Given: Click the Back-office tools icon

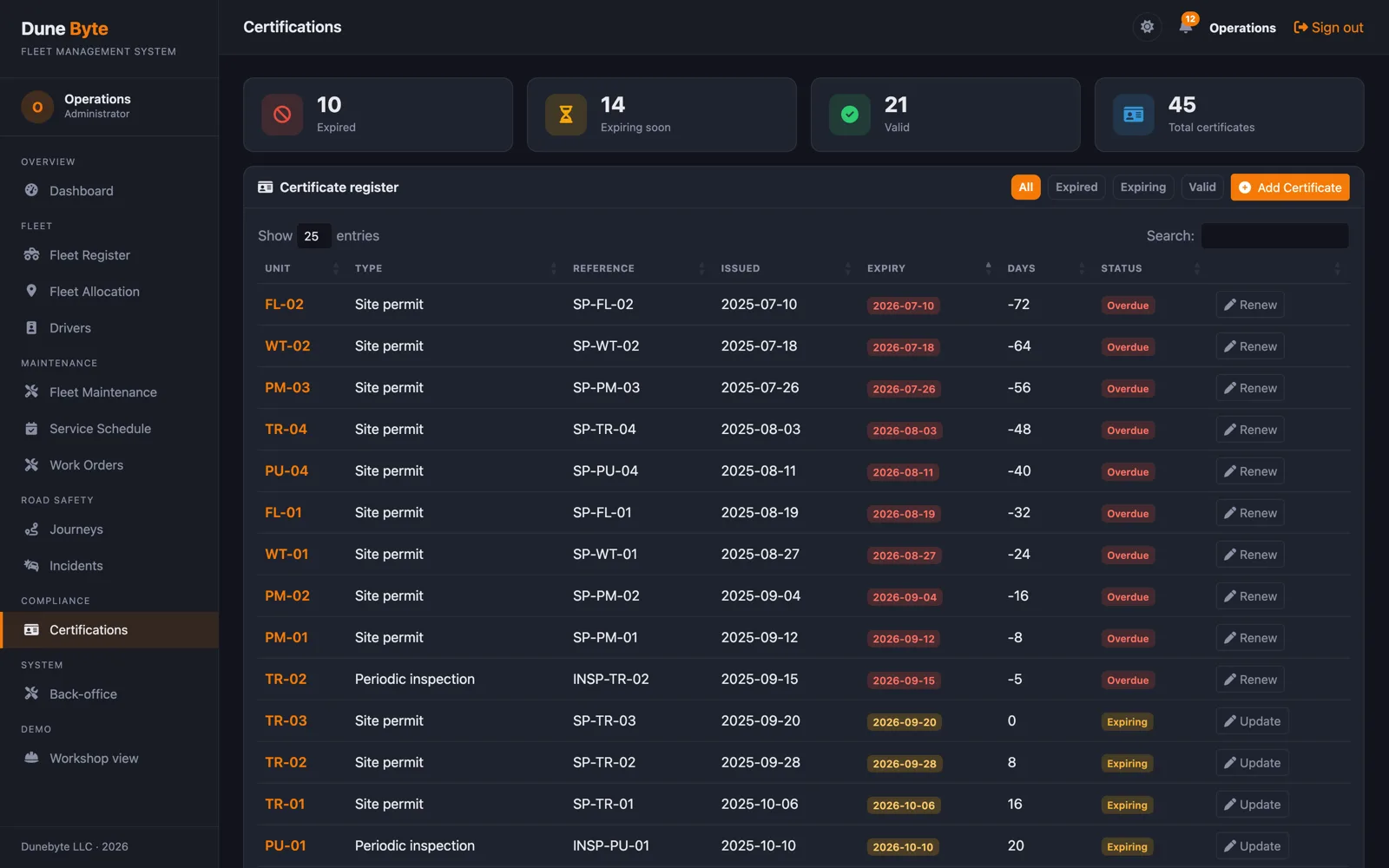Looking at the screenshot, I should 31,694.
